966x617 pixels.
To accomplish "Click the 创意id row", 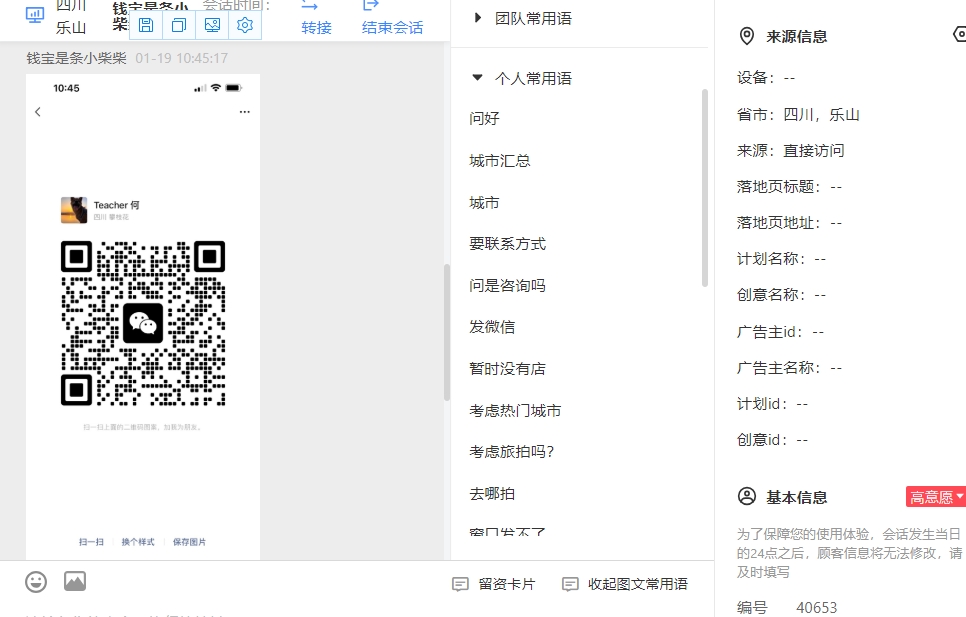I will point(773,440).
